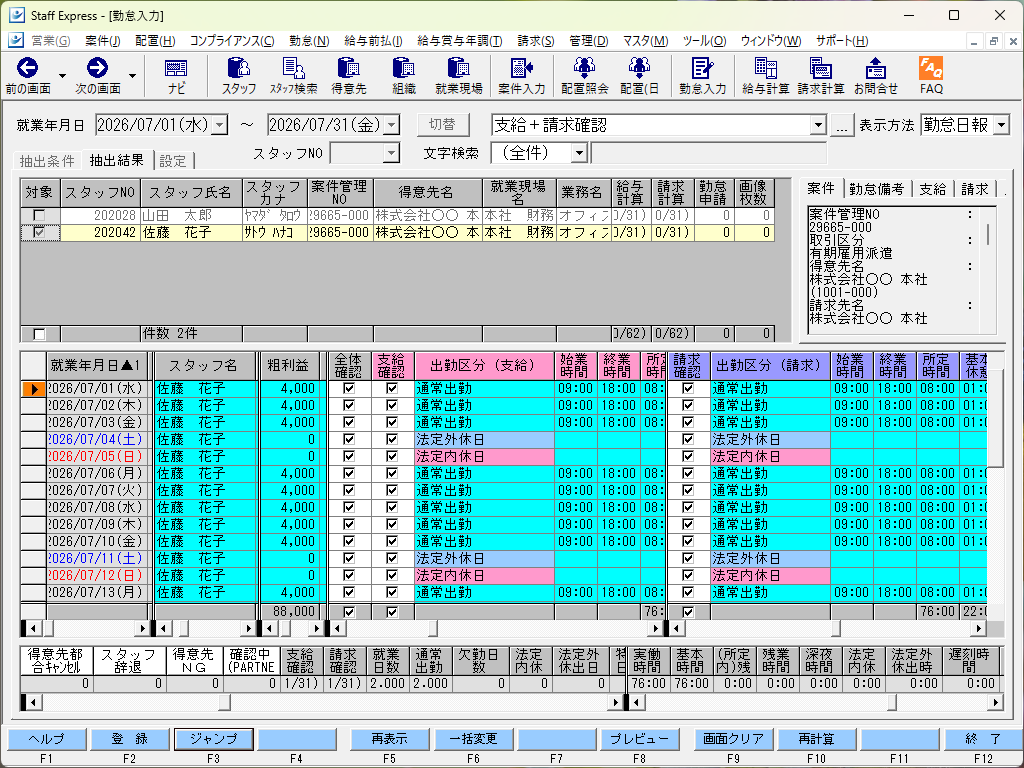1024x768 pixels.
Task: Open the start date 2026/07/01 dropdown
Action: click(220, 125)
